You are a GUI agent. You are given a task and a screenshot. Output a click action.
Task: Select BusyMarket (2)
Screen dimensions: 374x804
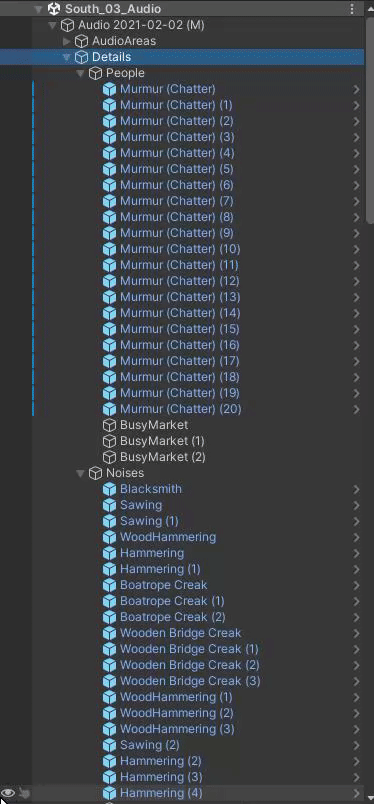click(x=163, y=457)
